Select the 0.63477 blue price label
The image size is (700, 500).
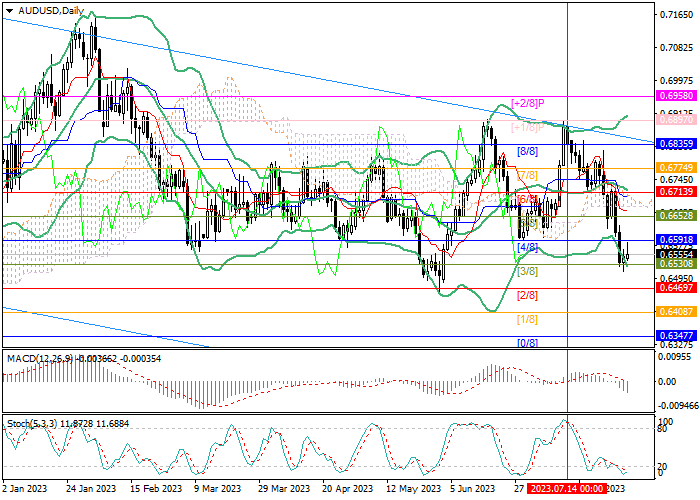pos(676,336)
